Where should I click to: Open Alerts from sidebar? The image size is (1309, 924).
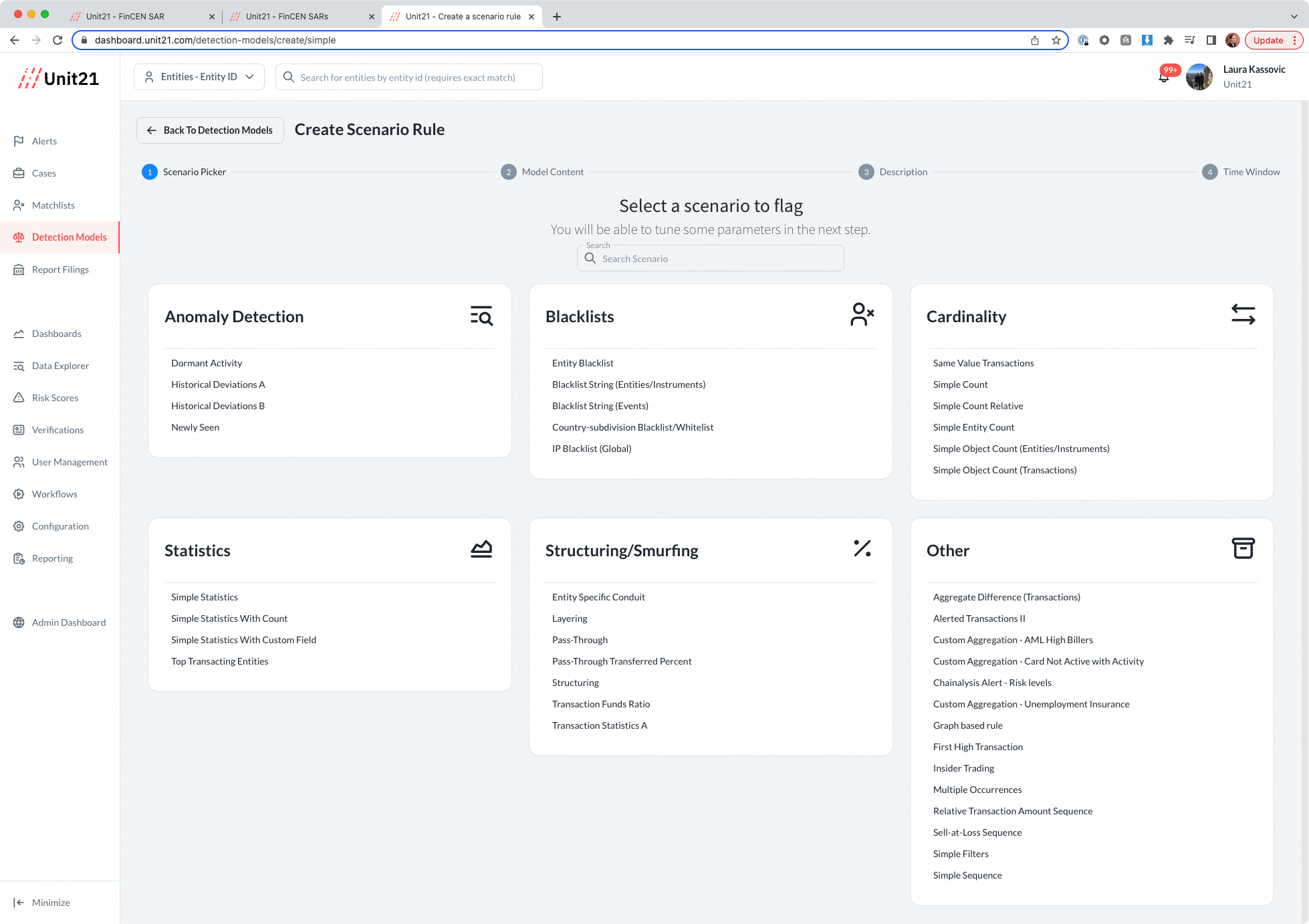(44, 141)
